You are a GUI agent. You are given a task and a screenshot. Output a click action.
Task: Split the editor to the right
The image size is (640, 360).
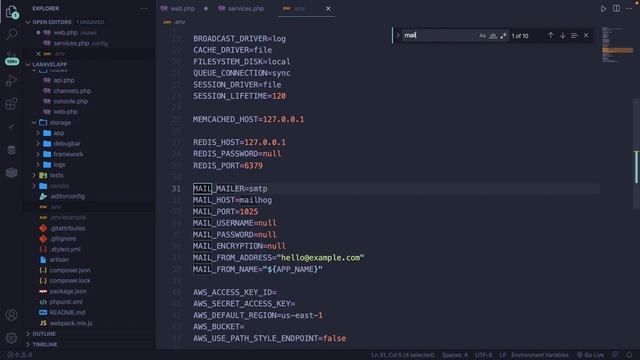[x=616, y=9]
